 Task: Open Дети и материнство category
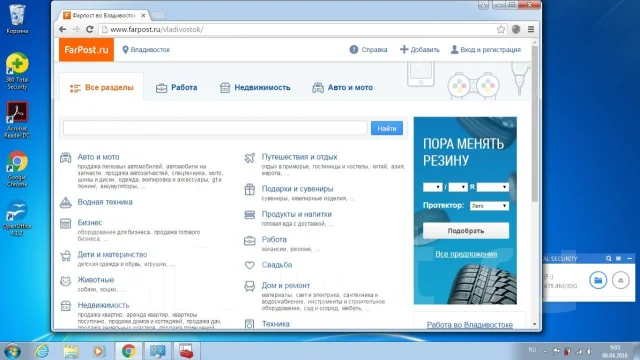(x=112, y=254)
